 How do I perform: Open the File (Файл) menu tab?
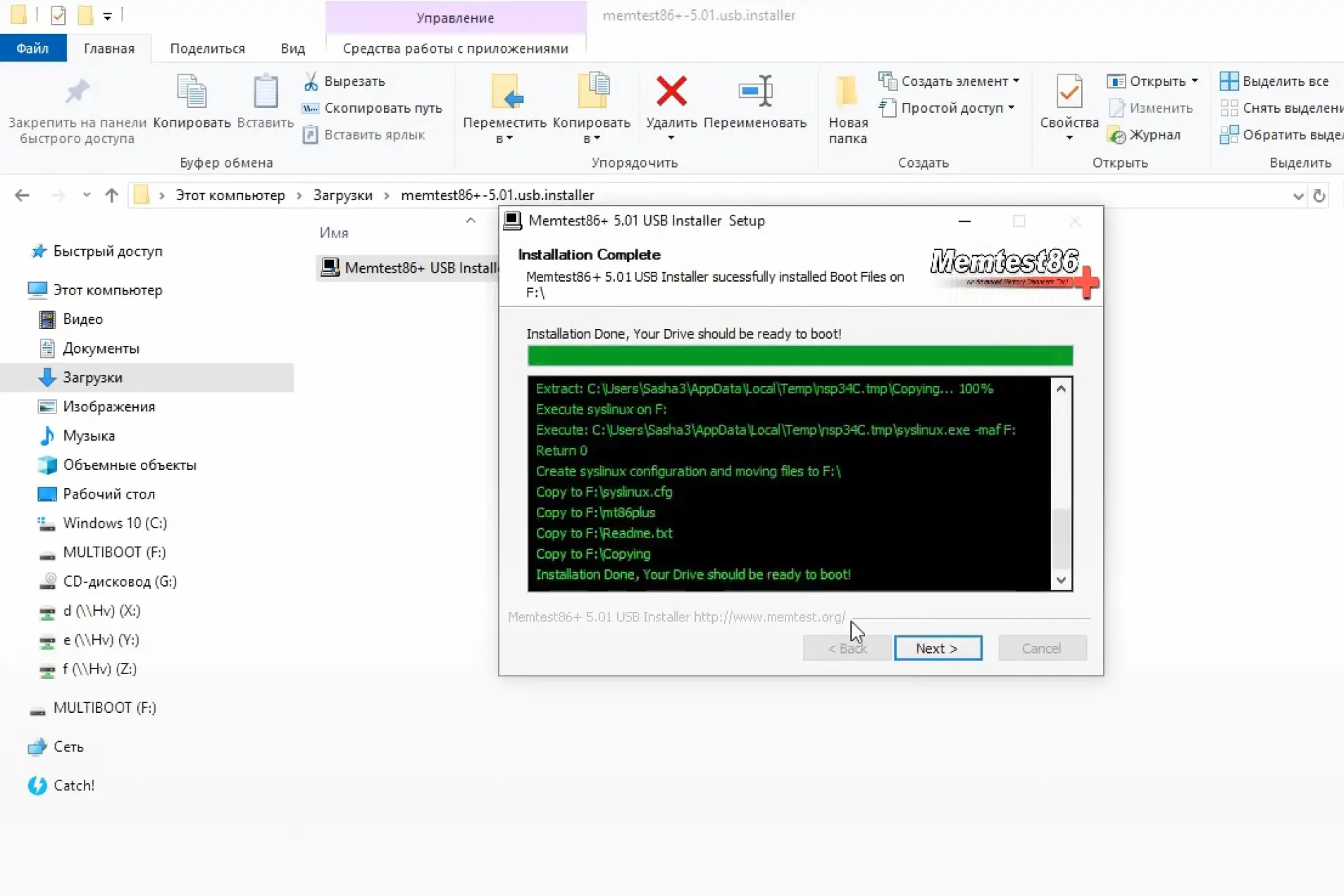coord(32,49)
